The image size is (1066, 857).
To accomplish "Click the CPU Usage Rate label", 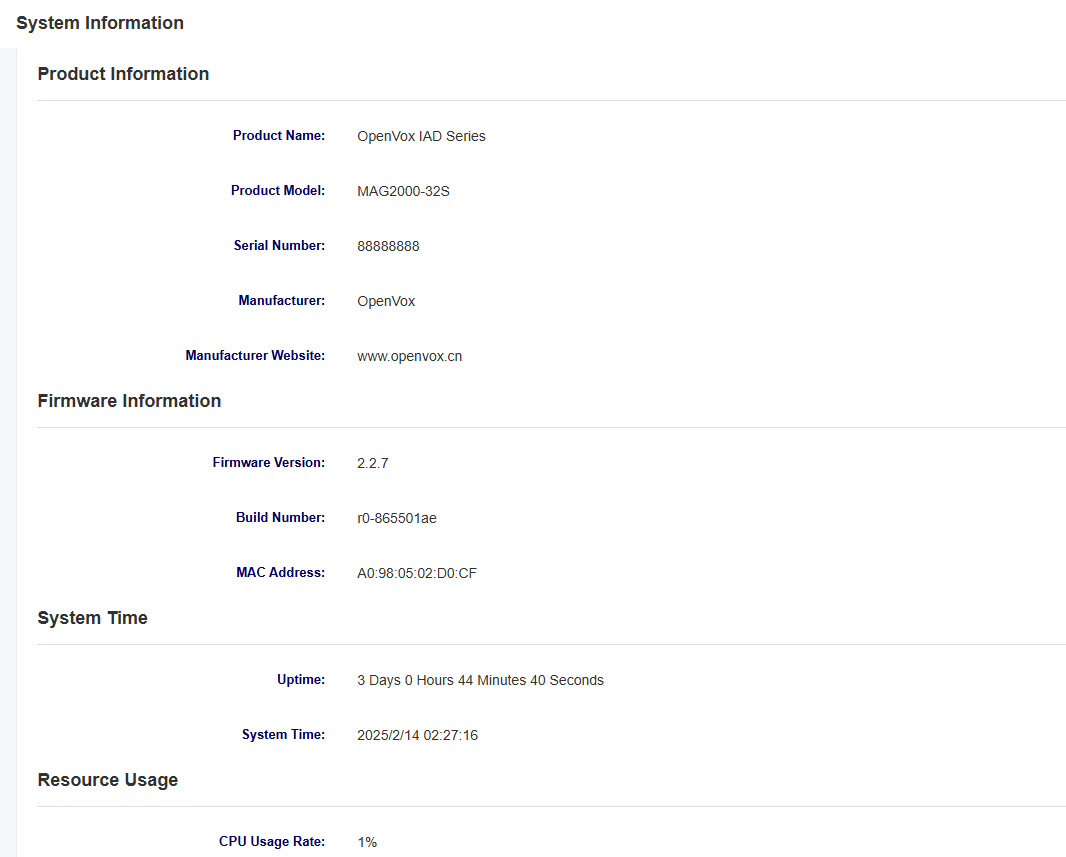I will coord(272,841).
